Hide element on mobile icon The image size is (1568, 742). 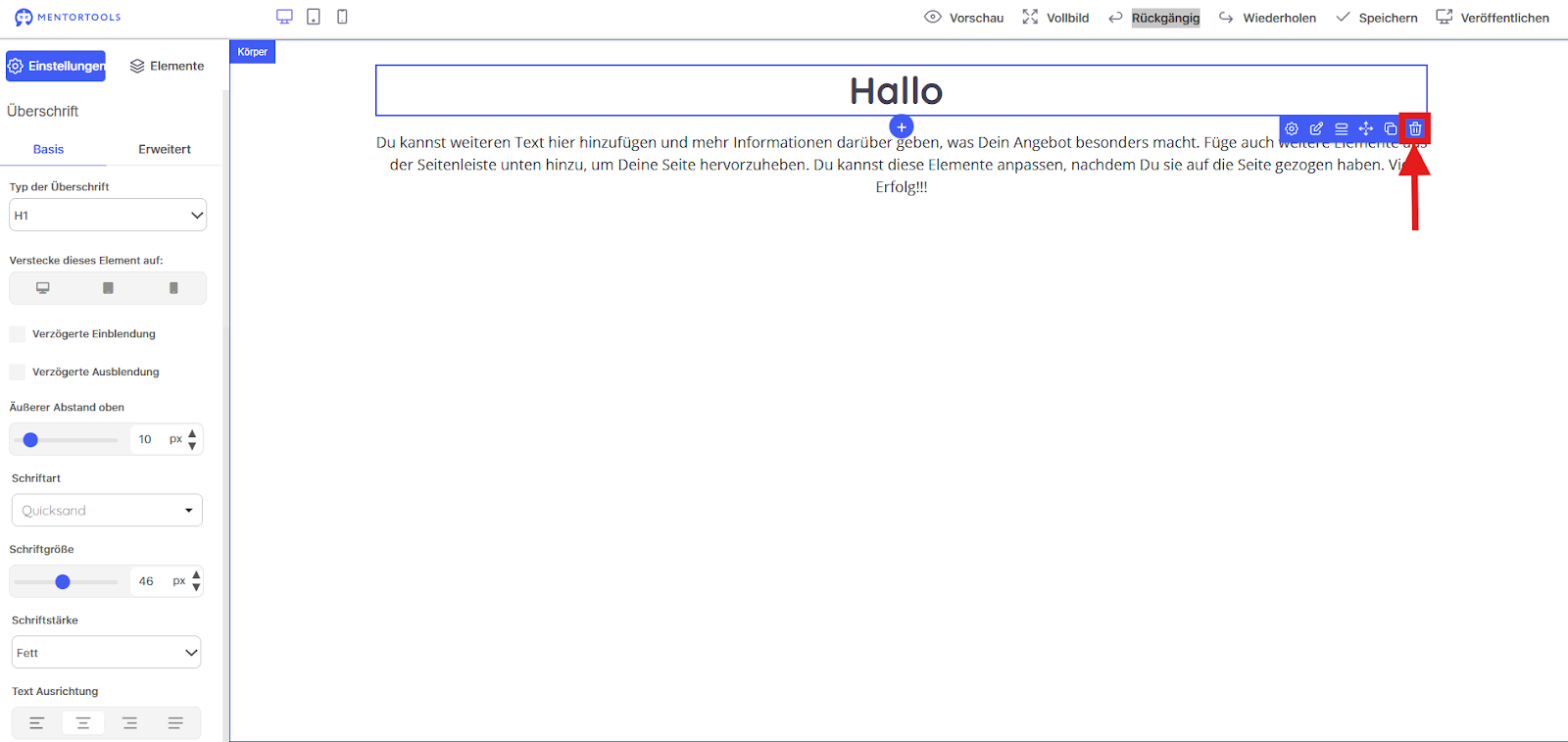click(173, 288)
